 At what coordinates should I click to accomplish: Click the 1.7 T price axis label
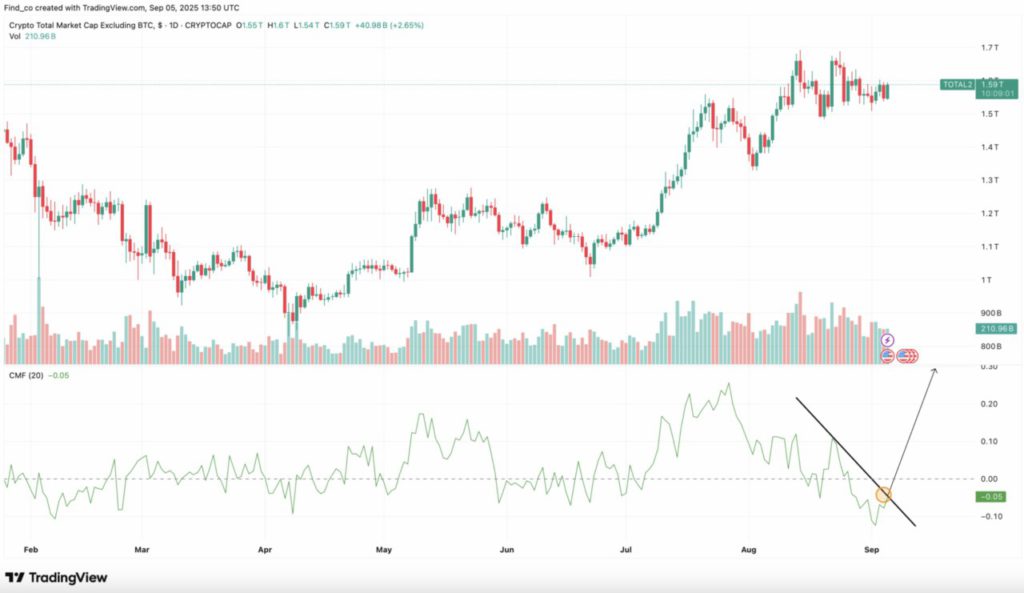pyautogui.click(x=991, y=48)
